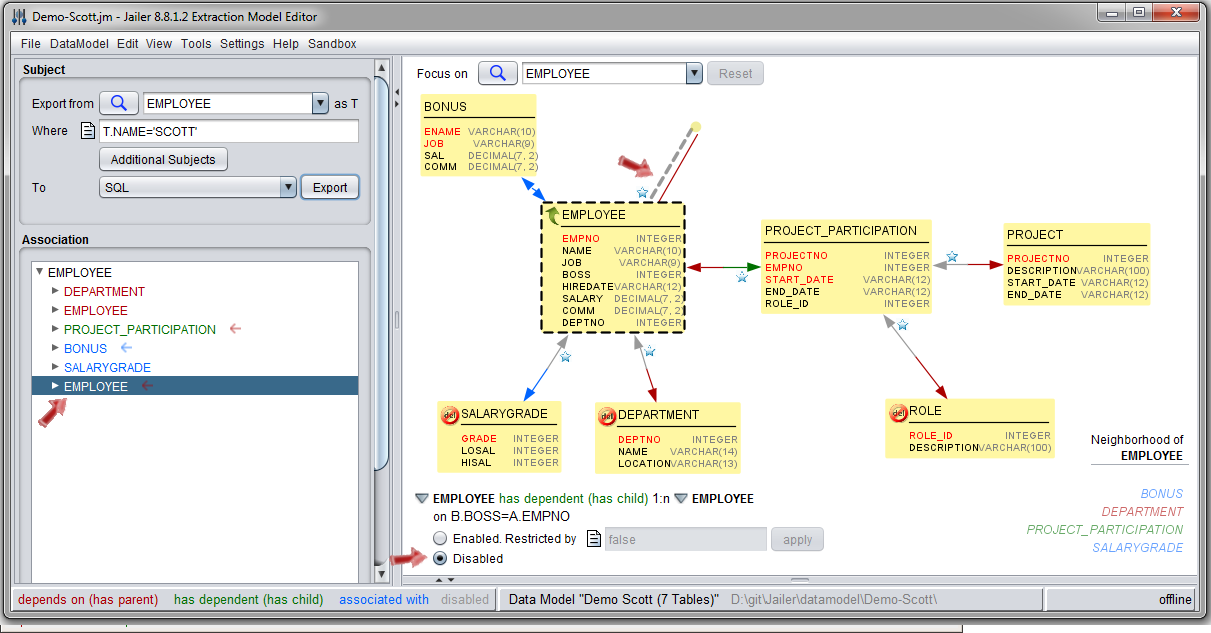This screenshot has width=1211, height=633.
Task: Click the Association panel vertical scrollbar
Action: 380,300
